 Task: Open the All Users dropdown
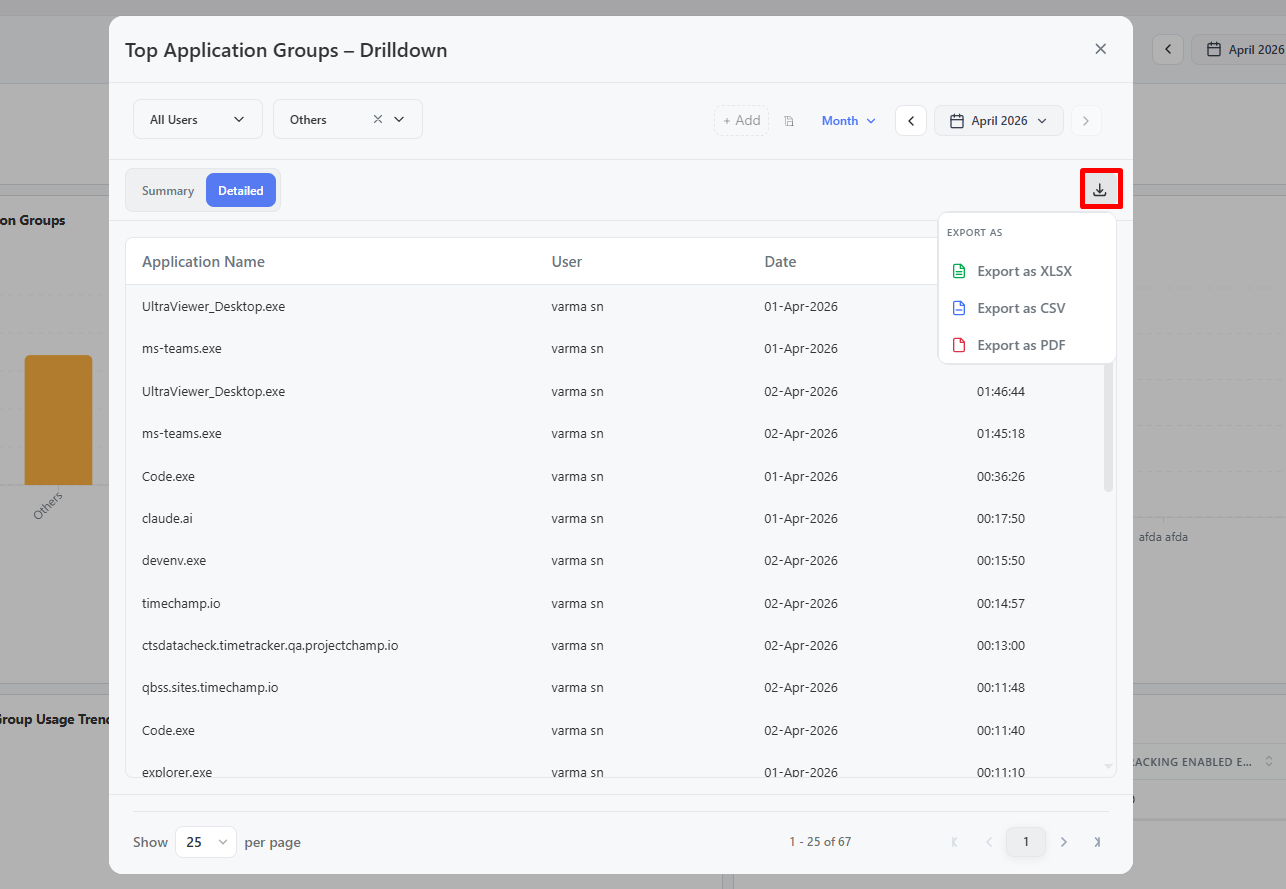(198, 119)
